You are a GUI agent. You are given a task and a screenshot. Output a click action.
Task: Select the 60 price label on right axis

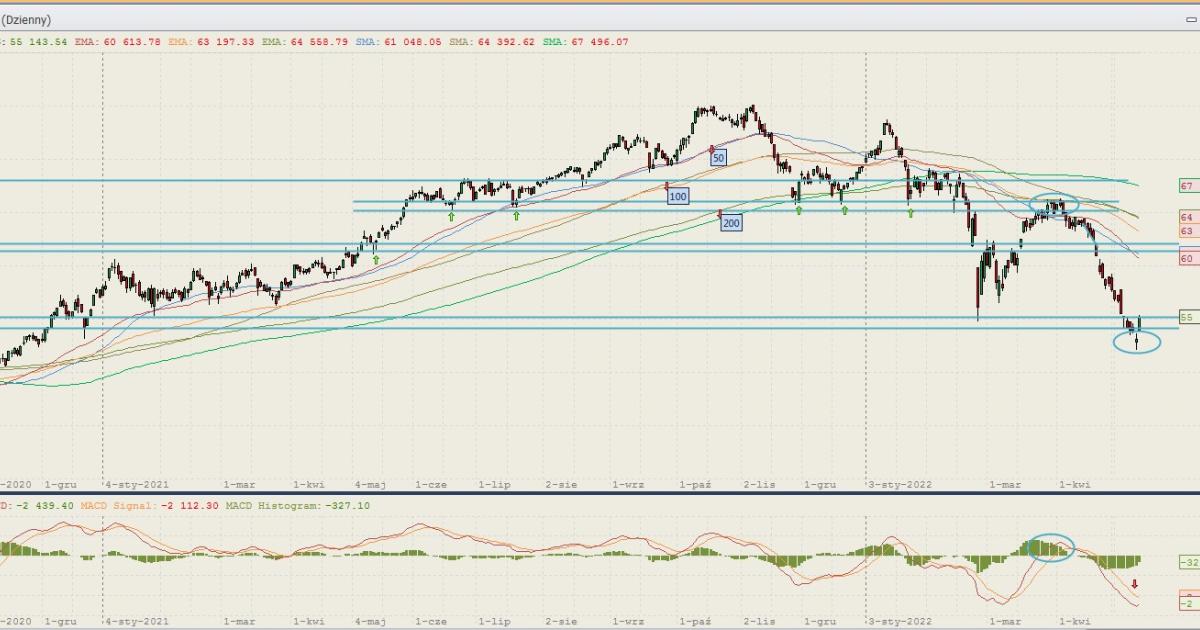pyautogui.click(x=1187, y=258)
